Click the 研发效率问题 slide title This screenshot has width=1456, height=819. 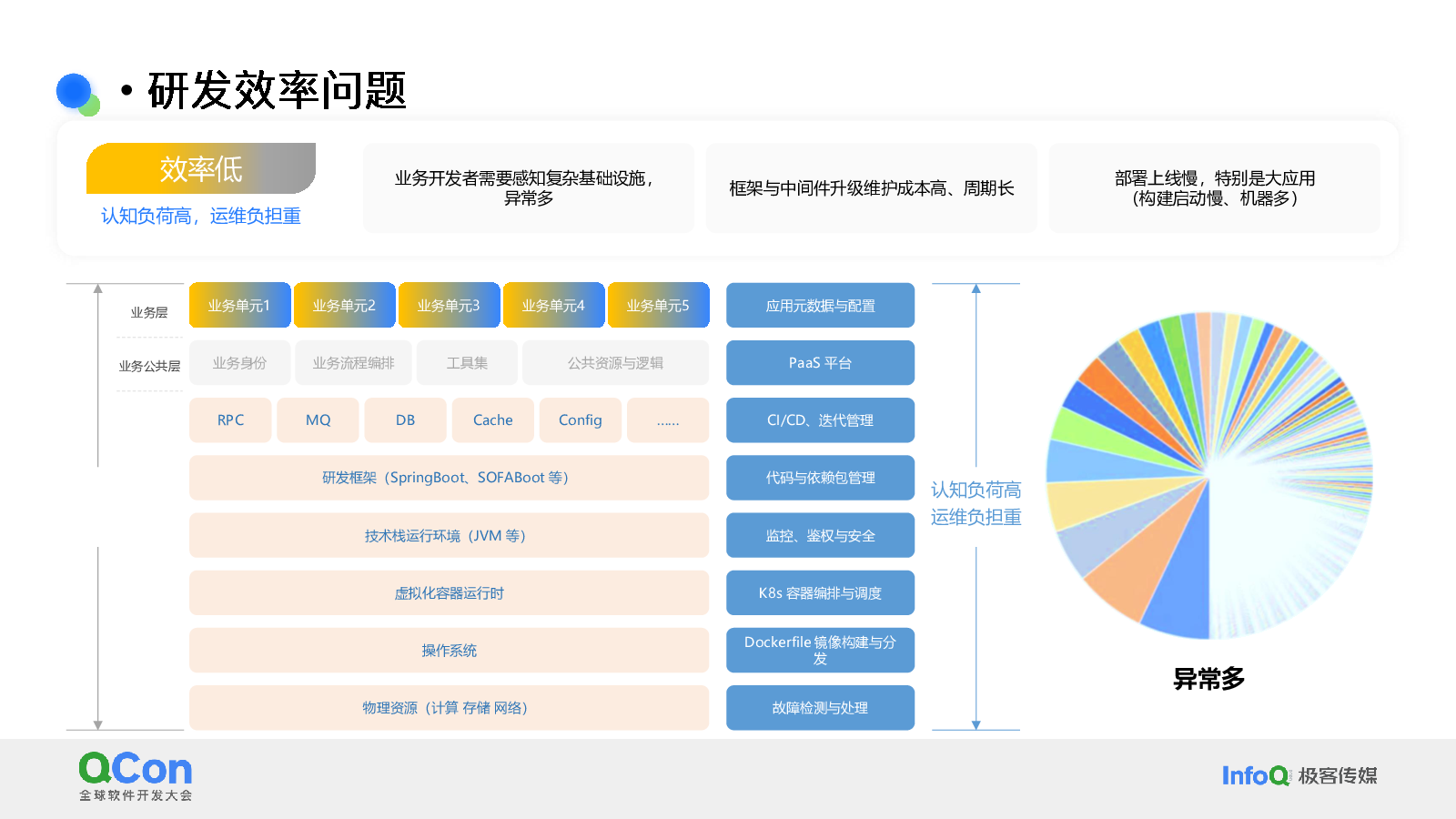pos(277,91)
